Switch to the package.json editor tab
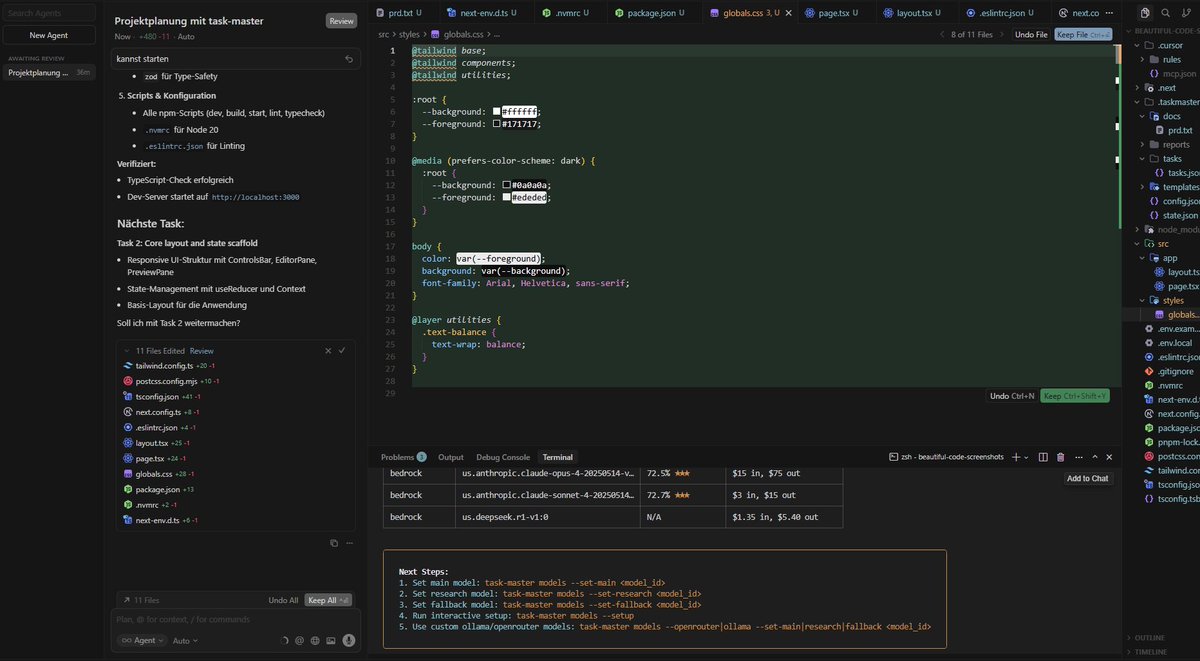Screen dimensions: 1200x661 pos(649,13)
